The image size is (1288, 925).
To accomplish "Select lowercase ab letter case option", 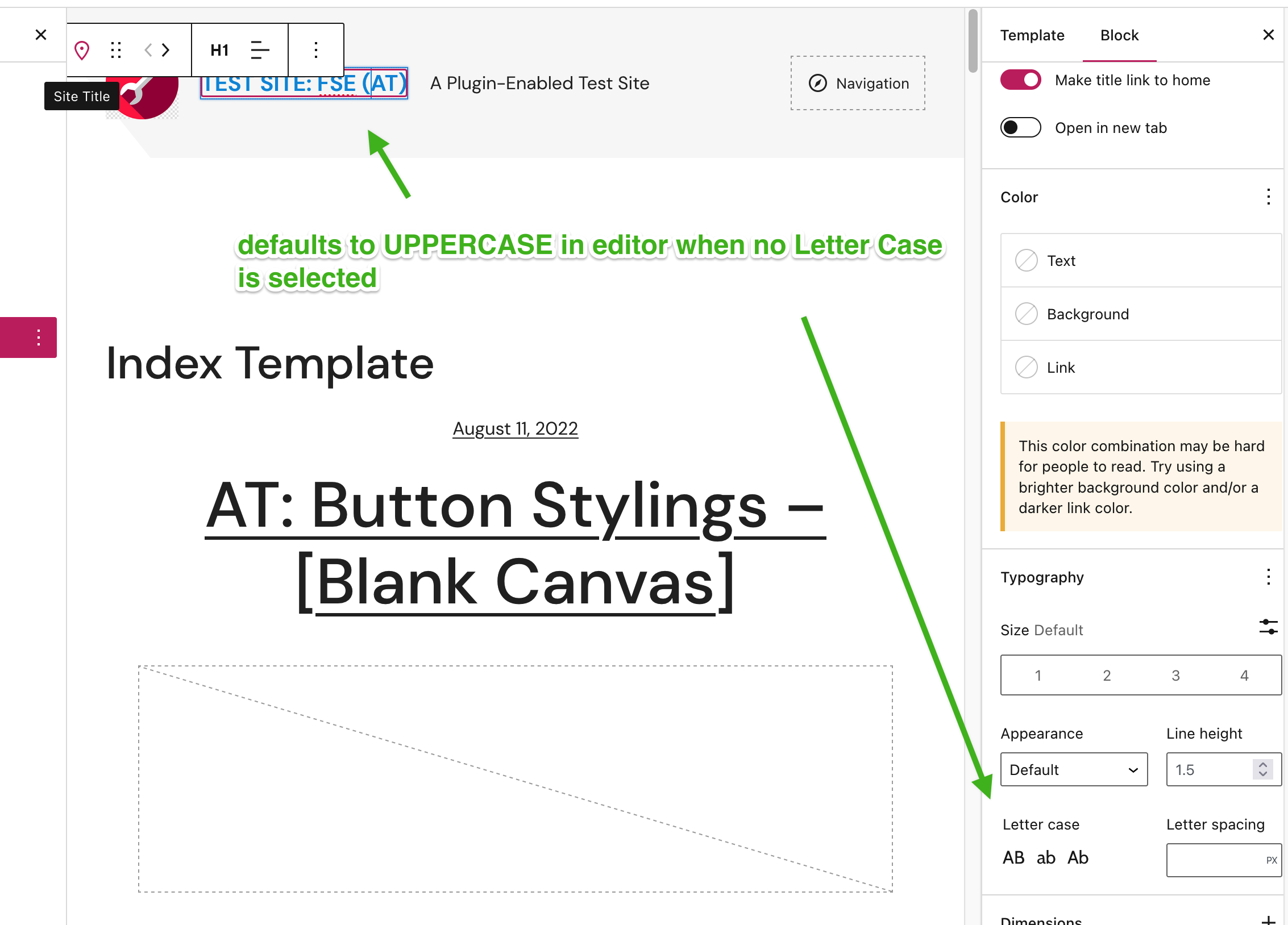I will (x=1046, y=857).
